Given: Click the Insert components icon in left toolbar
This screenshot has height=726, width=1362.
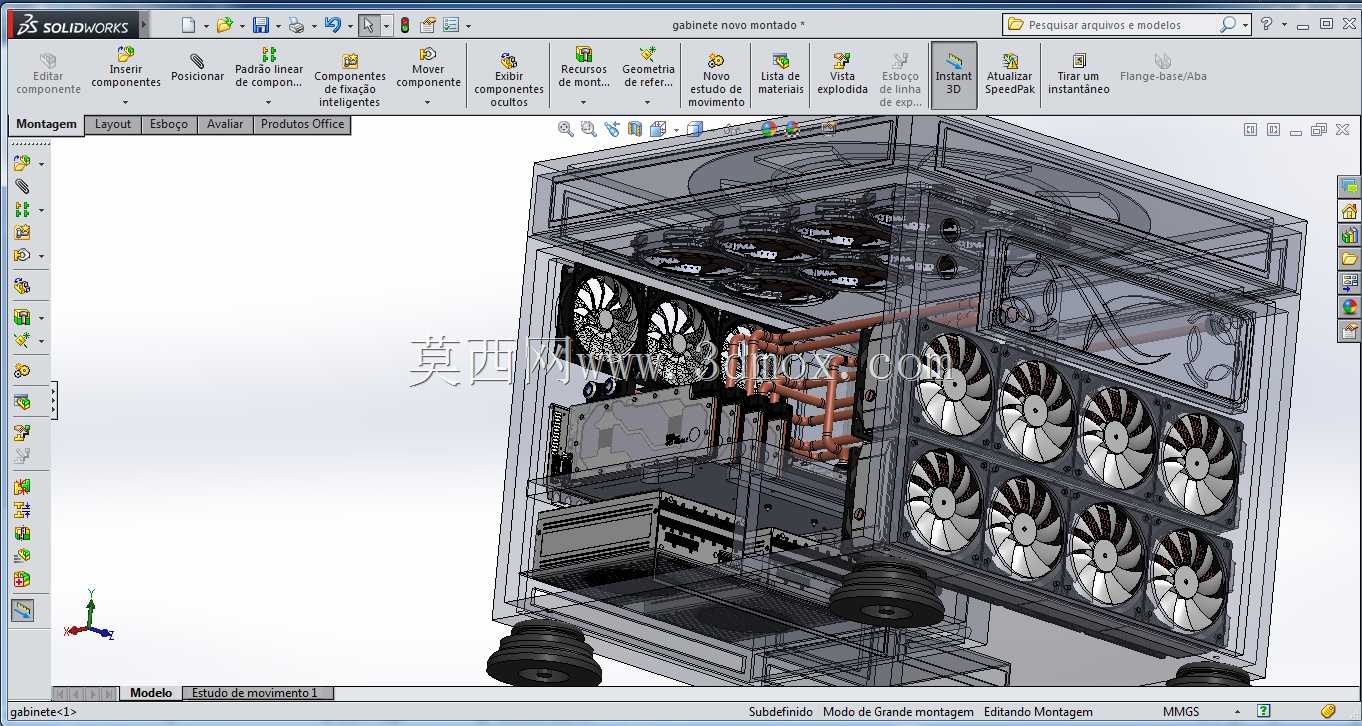Looking at the screenshot, I should pos(22,163).
